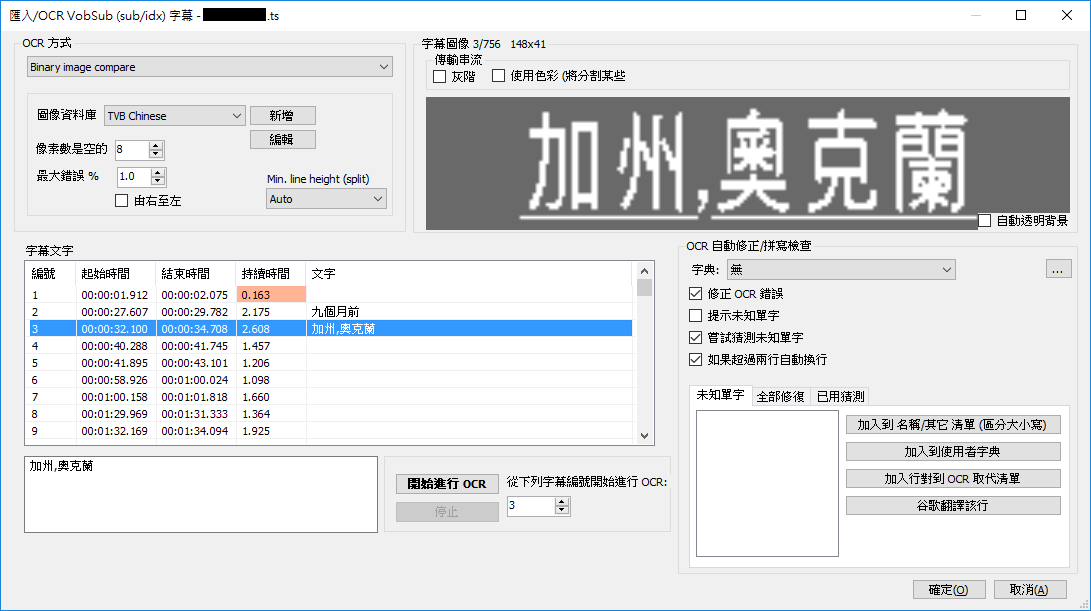Select subtitle row 9 starting 00:01:32.169
This screenshot has width=1091, height=611.
pyautogui.click(x=330, y=431)
